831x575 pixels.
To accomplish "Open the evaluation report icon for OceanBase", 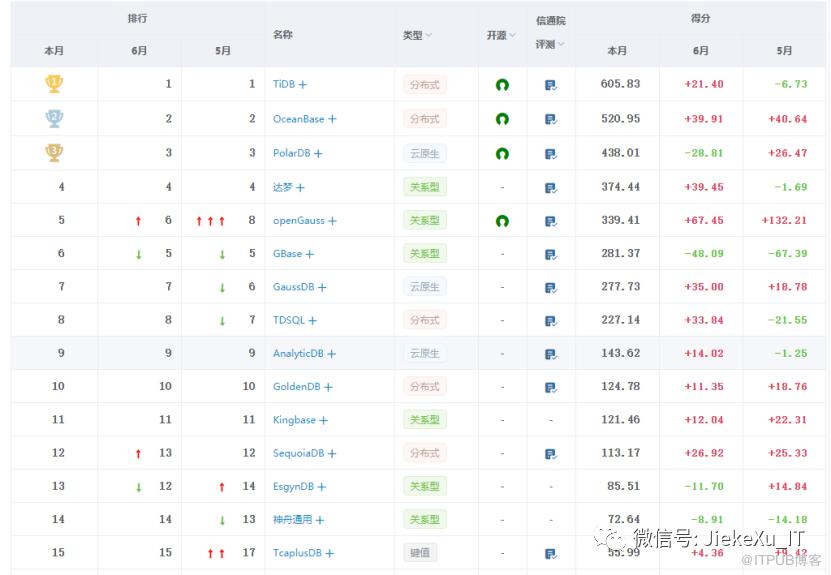I will (551, 120).
